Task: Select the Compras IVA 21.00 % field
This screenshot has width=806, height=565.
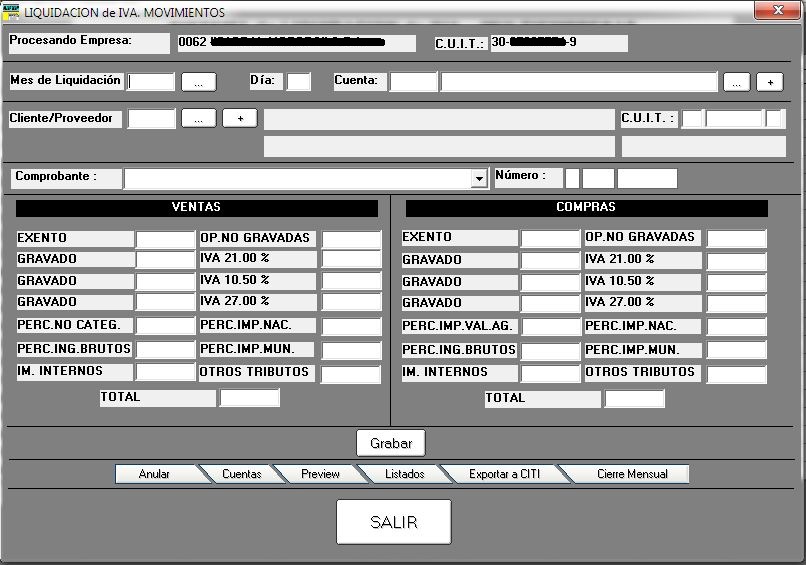Action: point(736,260)
